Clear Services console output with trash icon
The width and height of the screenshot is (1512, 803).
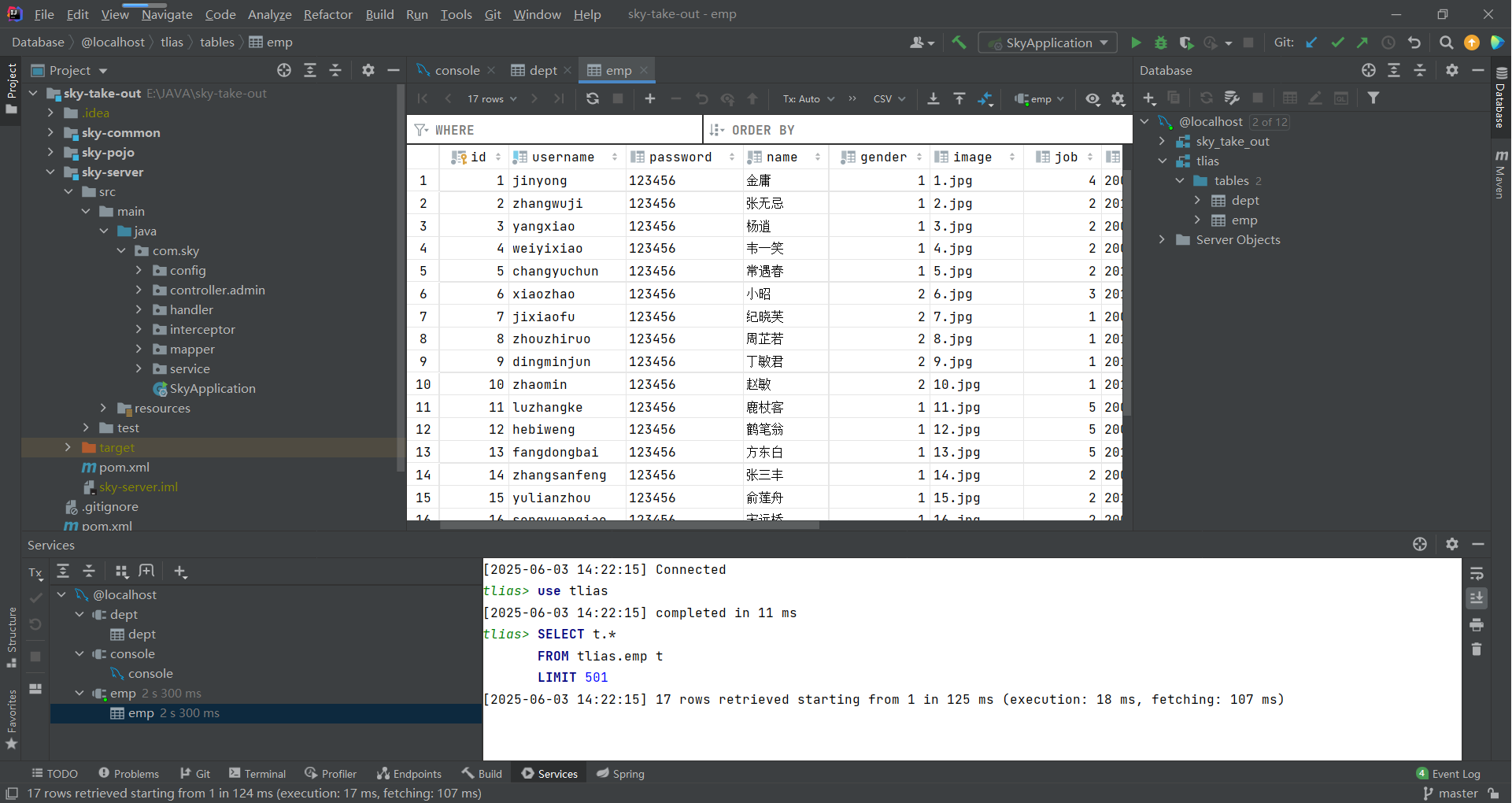pyautogui.click(x=1477, y=649)
